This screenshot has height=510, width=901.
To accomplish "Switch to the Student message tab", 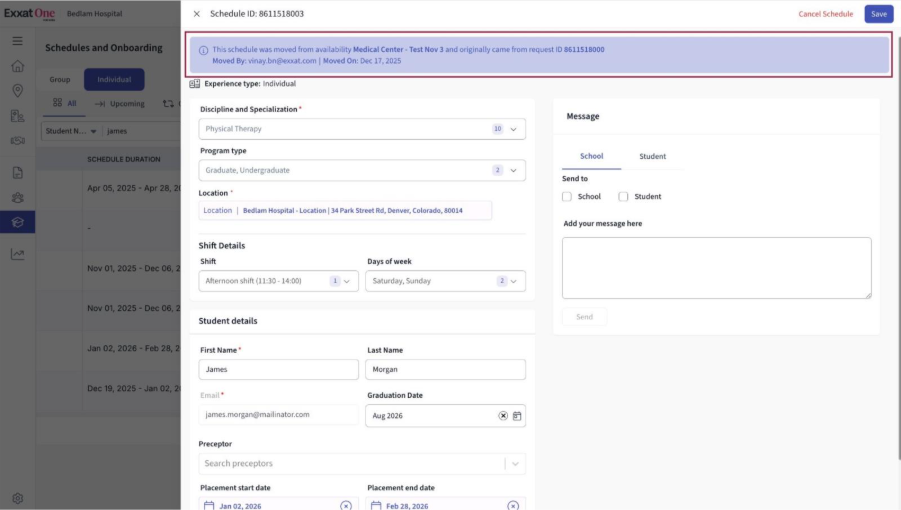I will [652, 156].
